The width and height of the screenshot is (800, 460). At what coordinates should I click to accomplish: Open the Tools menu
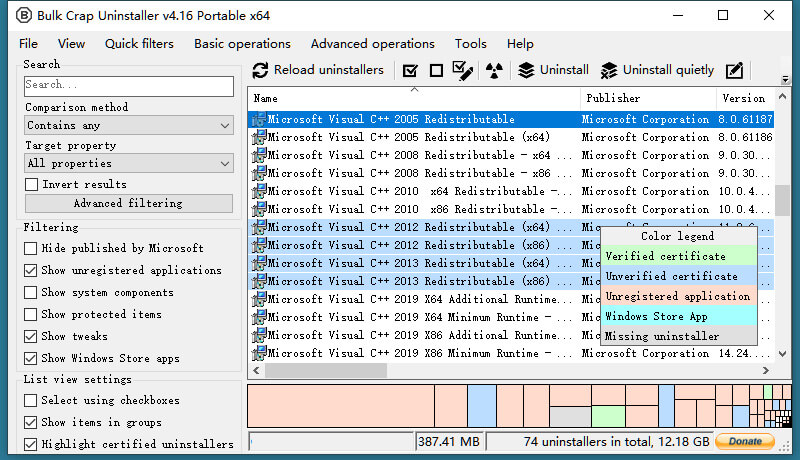470,44
